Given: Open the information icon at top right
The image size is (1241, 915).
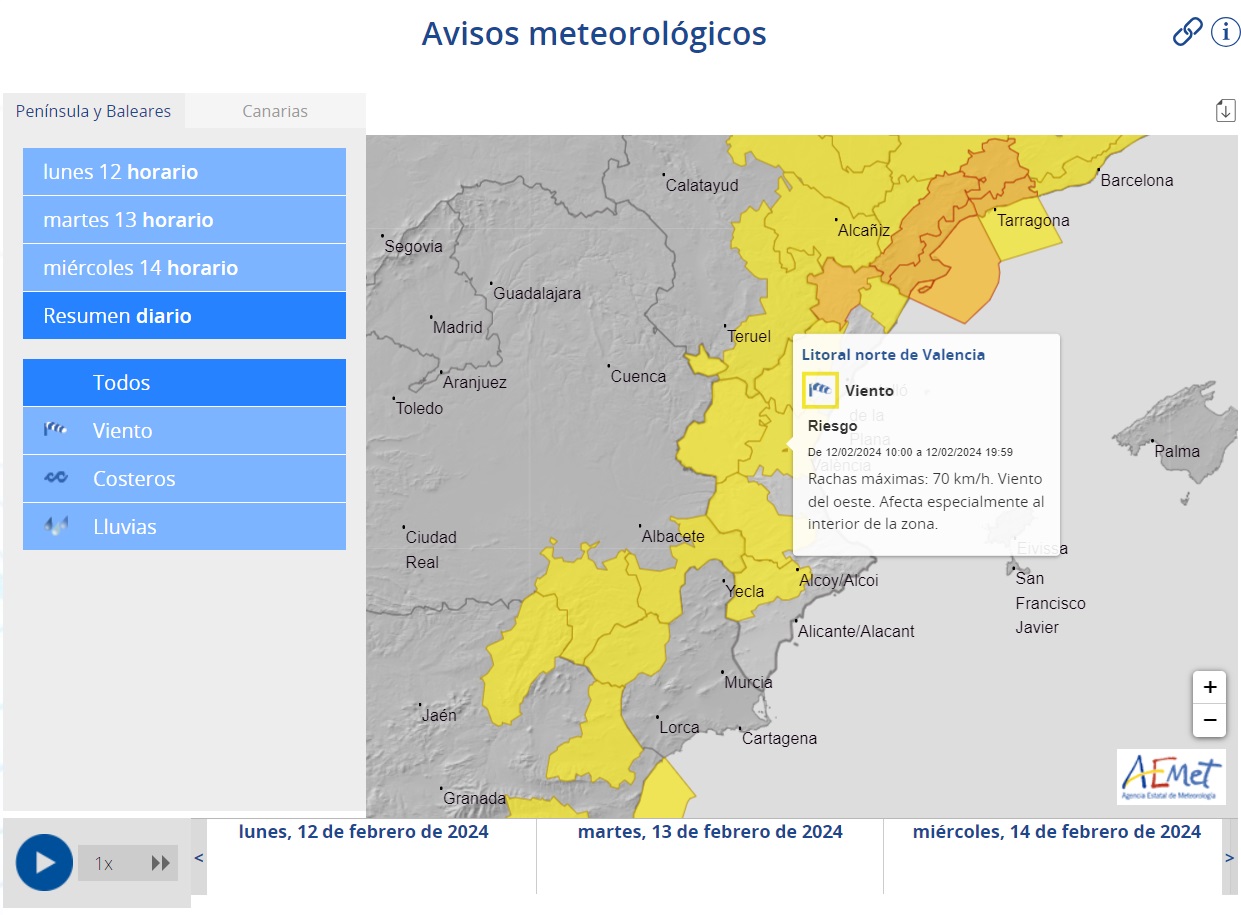Looking at the screenshot, I should 1225,32.
